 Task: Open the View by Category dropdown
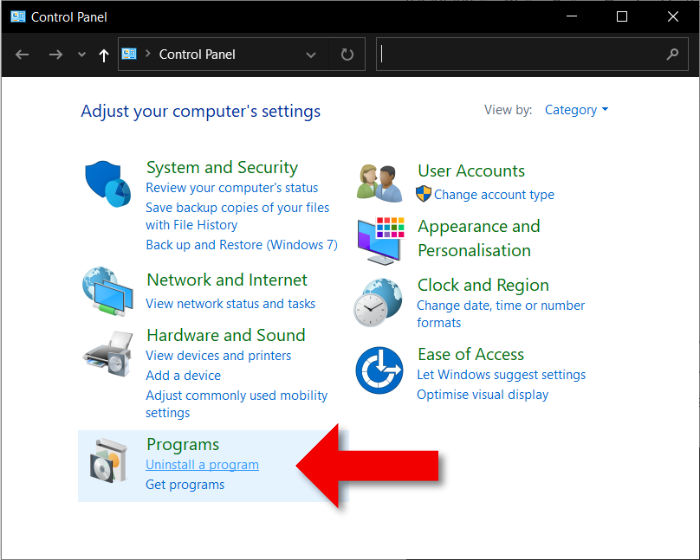pyautogui.click(x=576, y=109)
